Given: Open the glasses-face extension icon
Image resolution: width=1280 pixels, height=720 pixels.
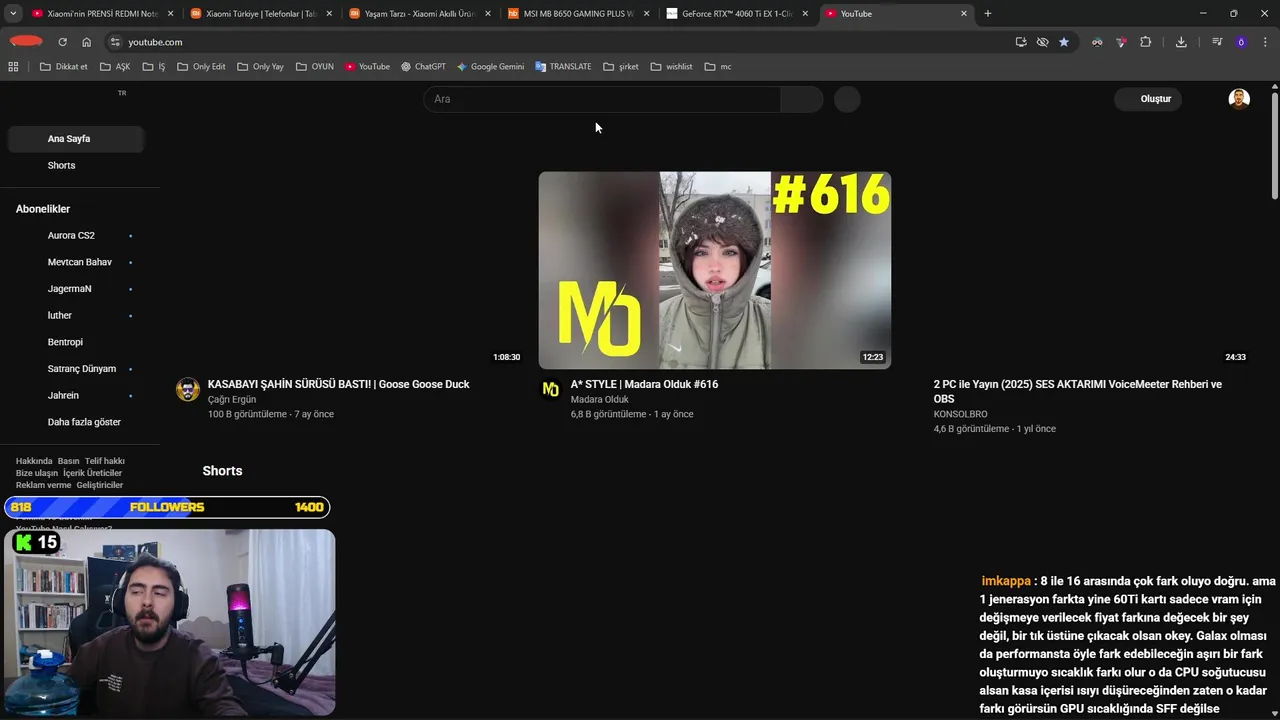Looking at the screenshot, I should click(1097, 42).
